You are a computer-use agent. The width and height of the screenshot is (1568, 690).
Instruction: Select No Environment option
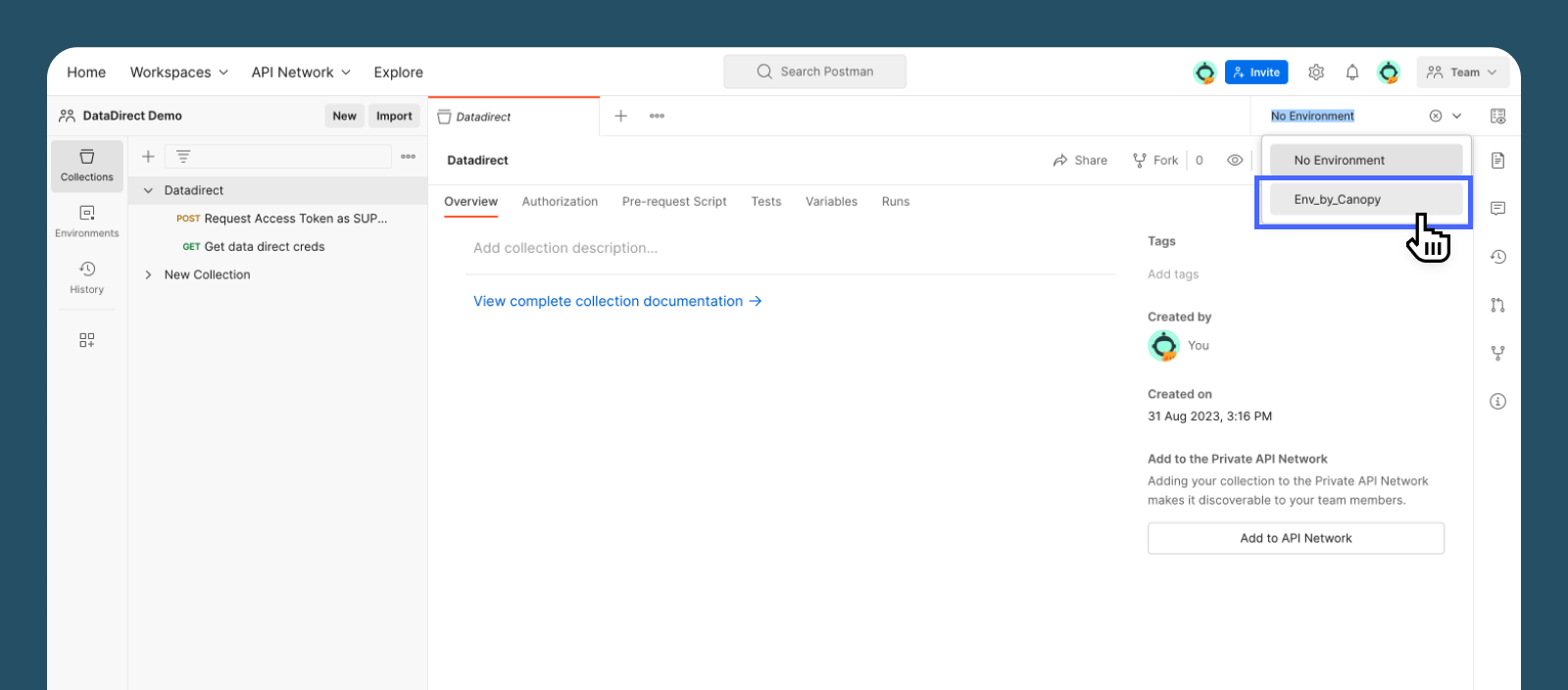click(1366, 160)
